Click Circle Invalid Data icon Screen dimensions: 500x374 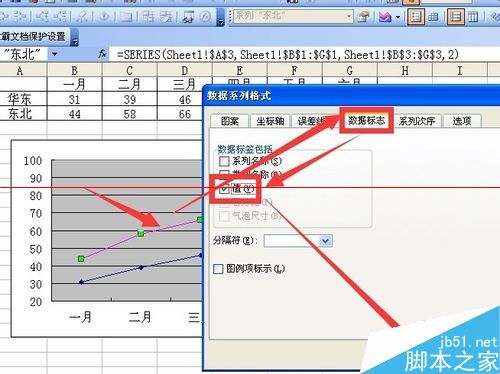148,16
